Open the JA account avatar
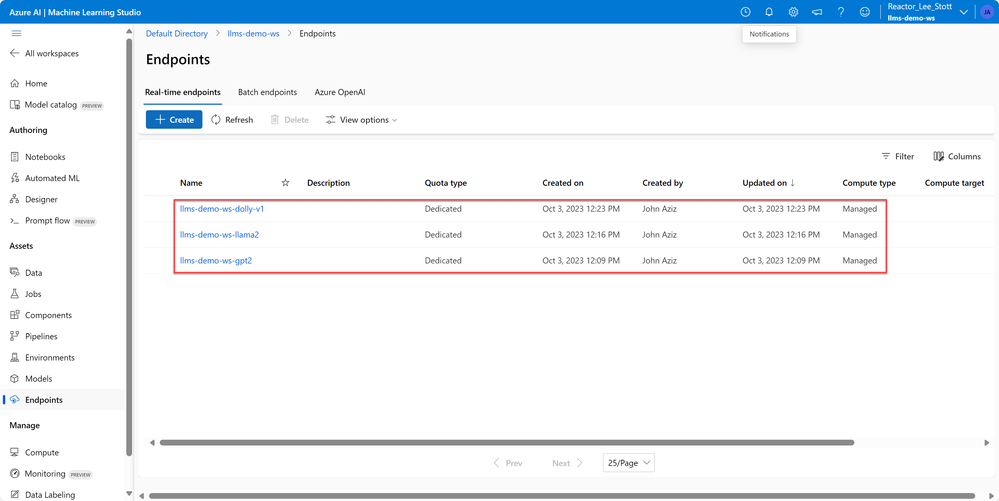999x501 pixels. pyautogui.click(x=987, y=11)
